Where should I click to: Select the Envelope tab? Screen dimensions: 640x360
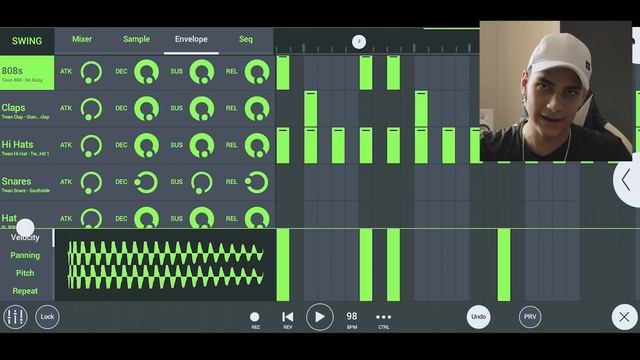coord(191,40)
